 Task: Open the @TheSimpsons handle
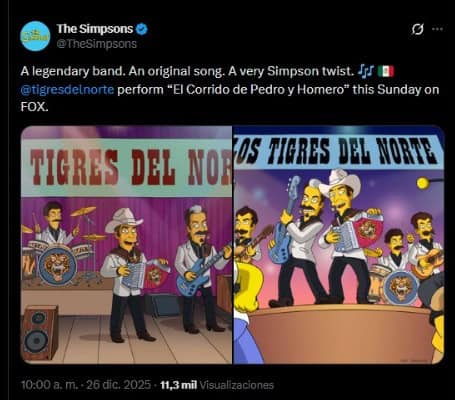[97, 44]
